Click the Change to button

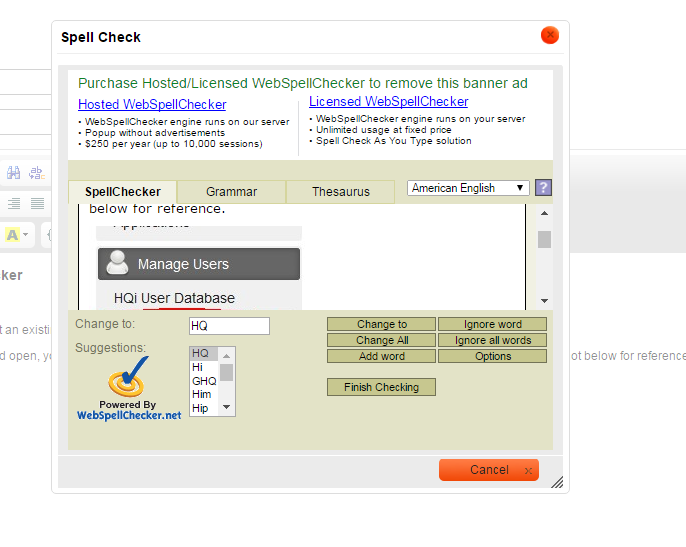click(x=382, y=324)
